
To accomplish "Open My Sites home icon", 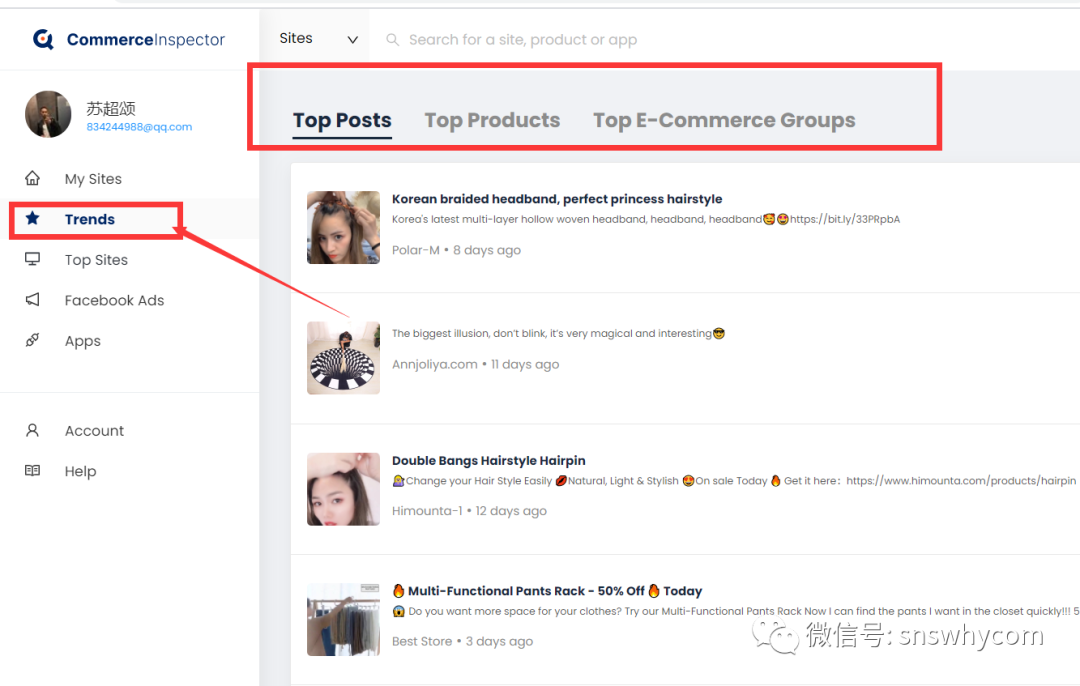I will (33, 178).
